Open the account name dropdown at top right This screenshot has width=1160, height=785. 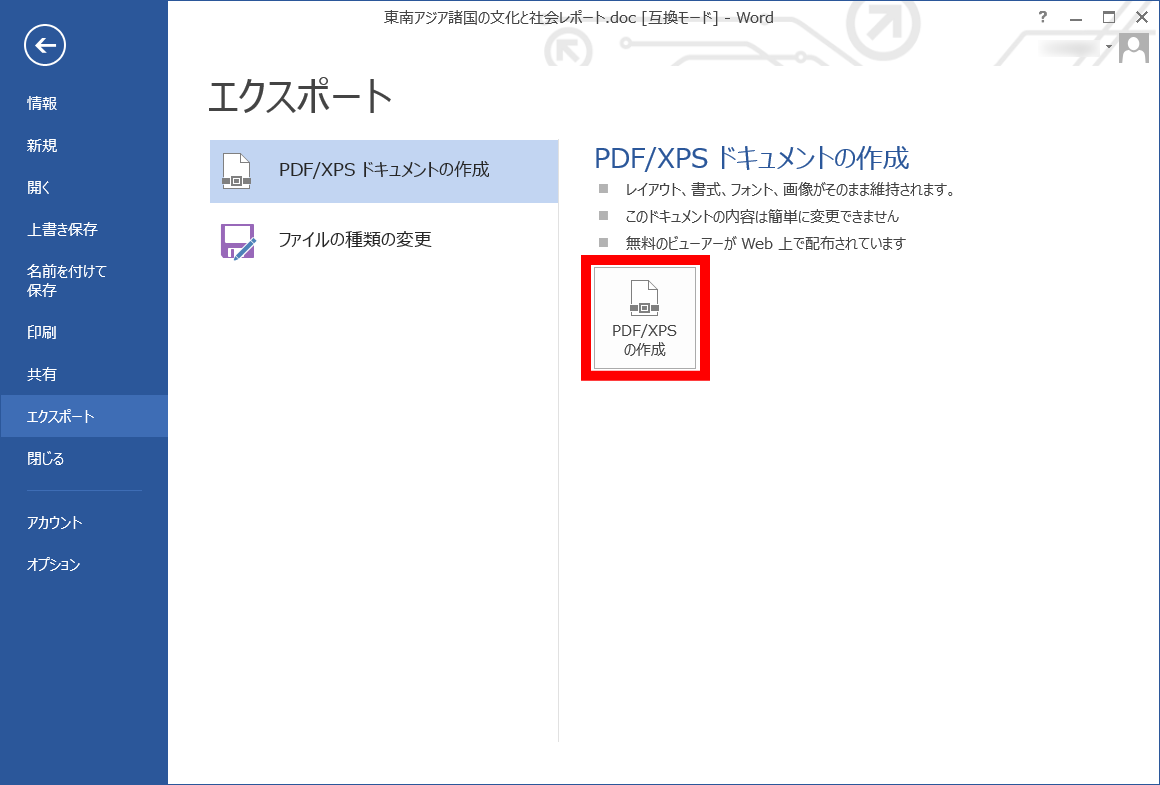tap(1108, 45)
